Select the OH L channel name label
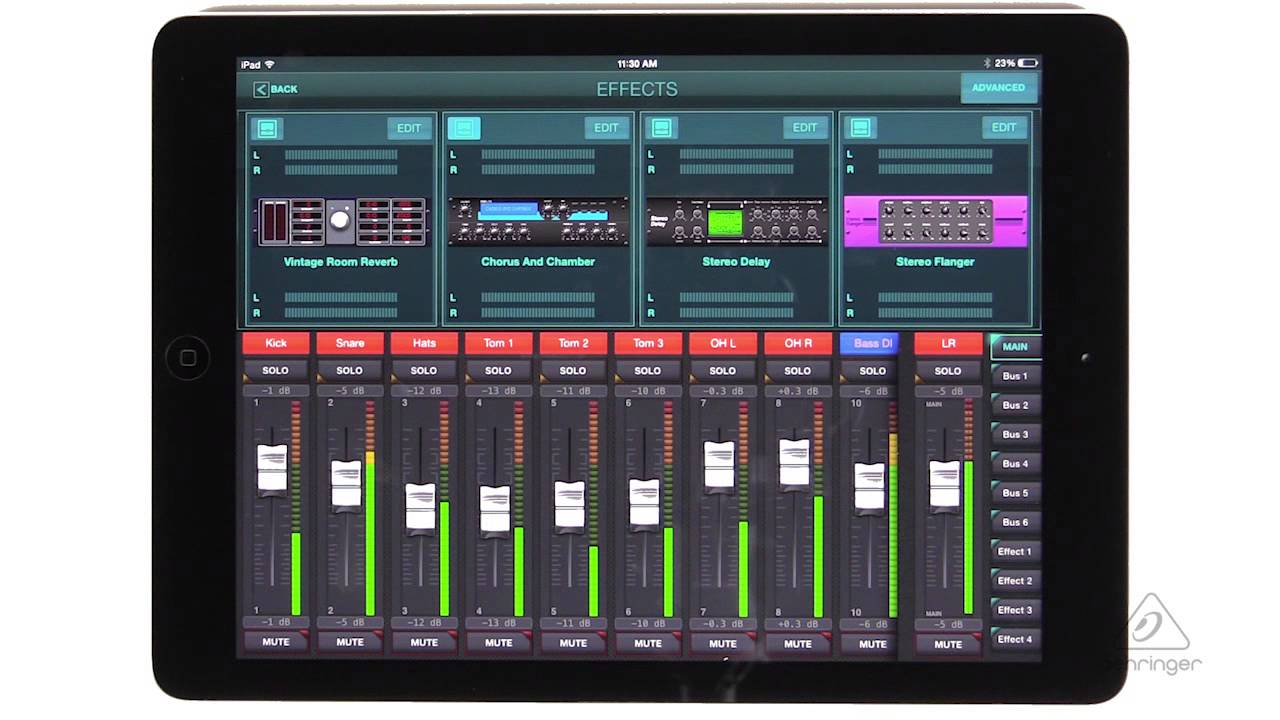 pos(722,343)
